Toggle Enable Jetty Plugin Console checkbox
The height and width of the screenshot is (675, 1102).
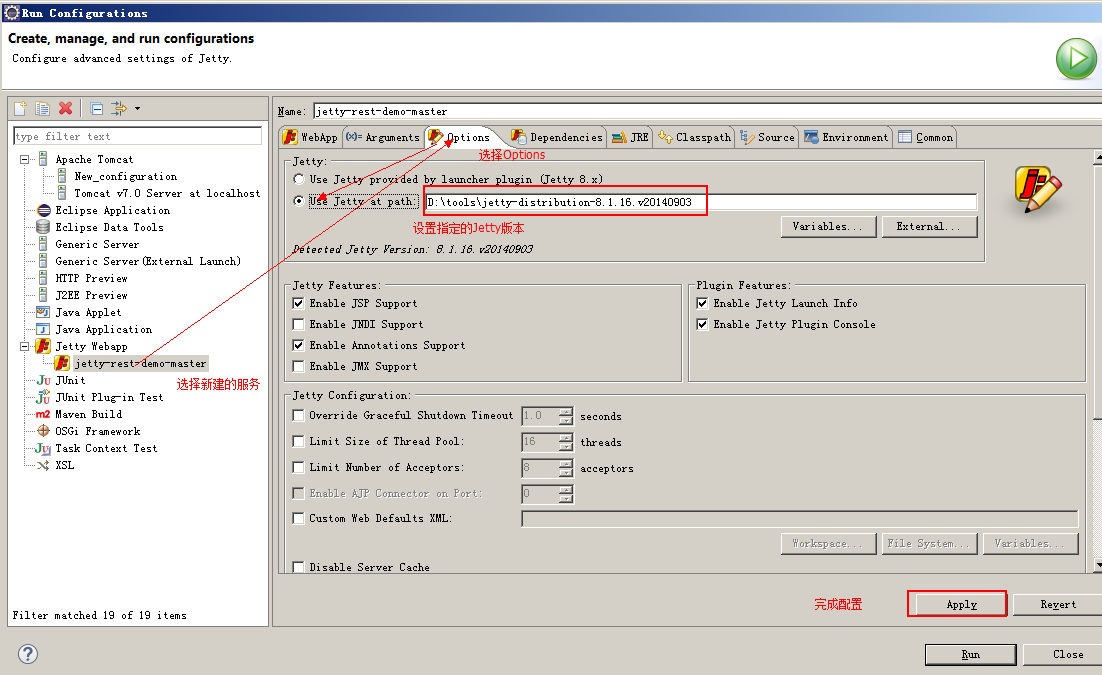tap(702, 324)
